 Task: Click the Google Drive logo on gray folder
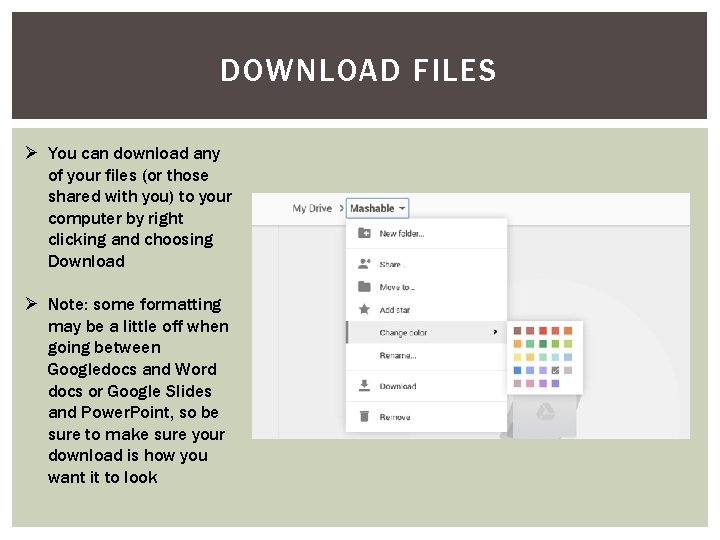[545, 411]
